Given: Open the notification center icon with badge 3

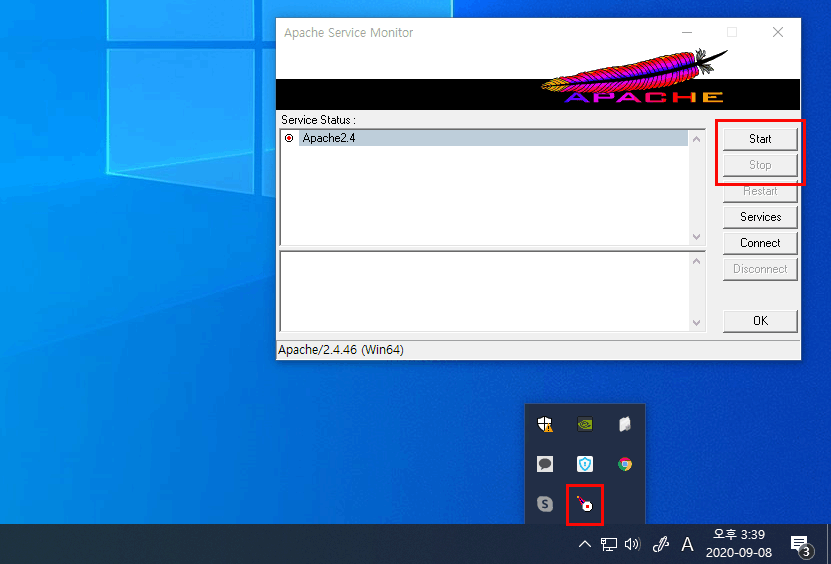Looking at the screenshot, I should tap(801, 544).
